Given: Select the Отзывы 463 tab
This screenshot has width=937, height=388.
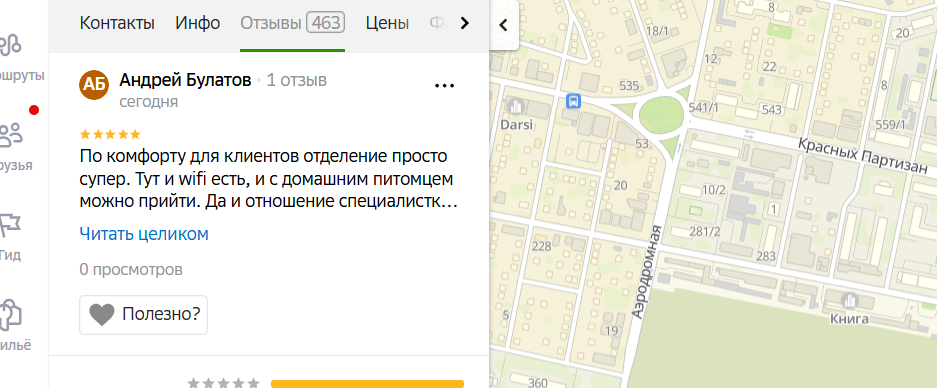Looking at the screenshot, I should (x=292, y=23).
